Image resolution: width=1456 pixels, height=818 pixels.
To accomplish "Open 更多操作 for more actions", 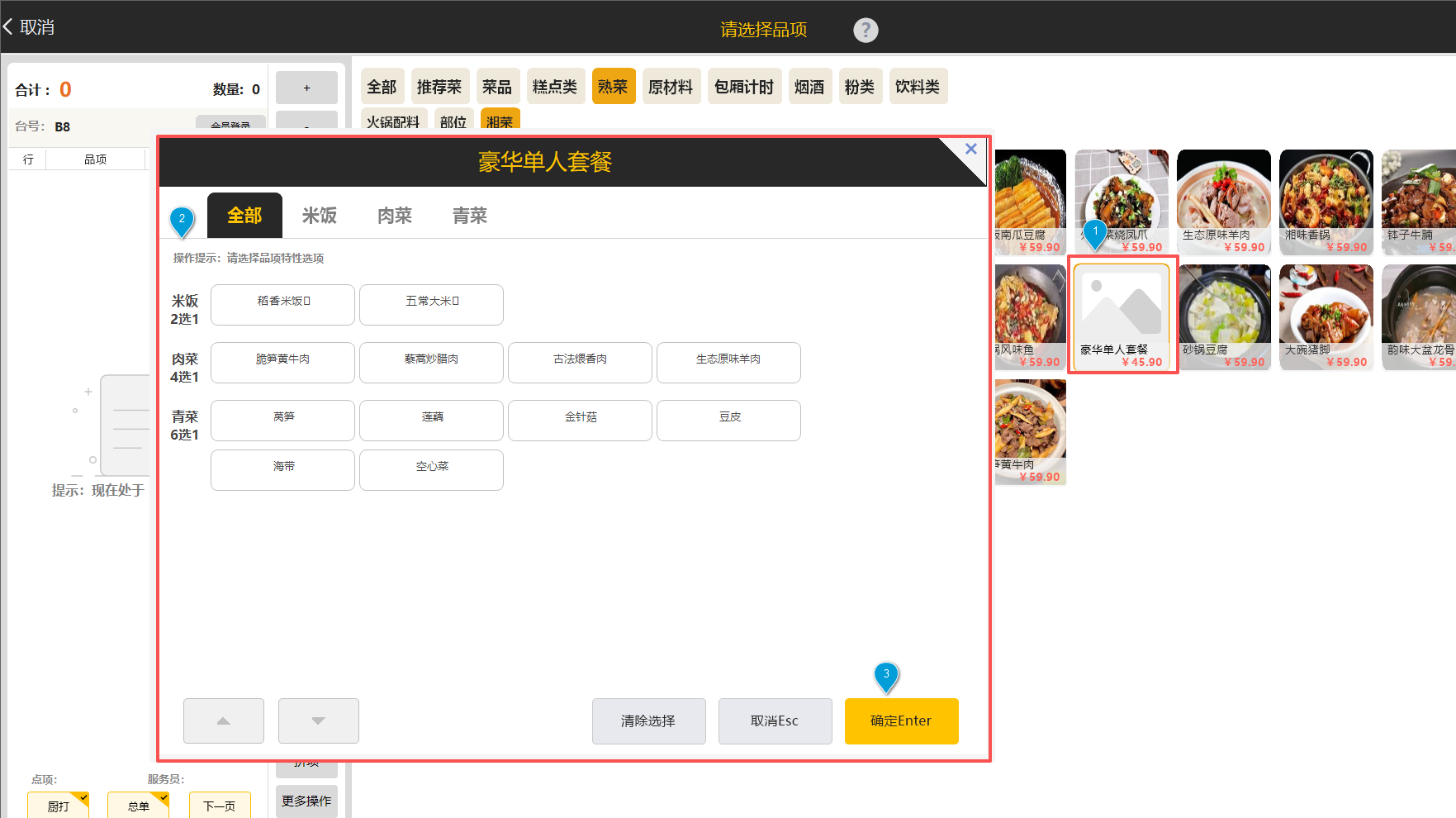I will [x=306, y=801].
